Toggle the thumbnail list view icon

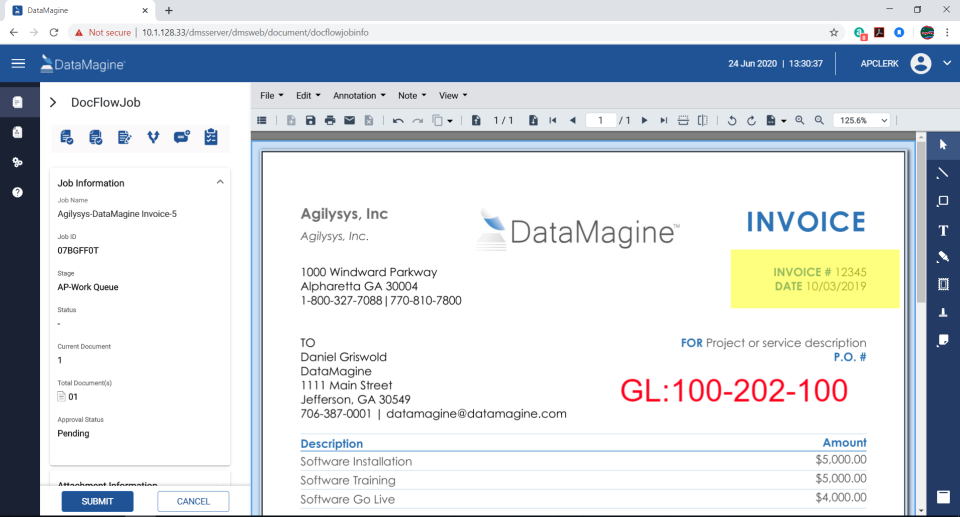[x=262, y=121]
